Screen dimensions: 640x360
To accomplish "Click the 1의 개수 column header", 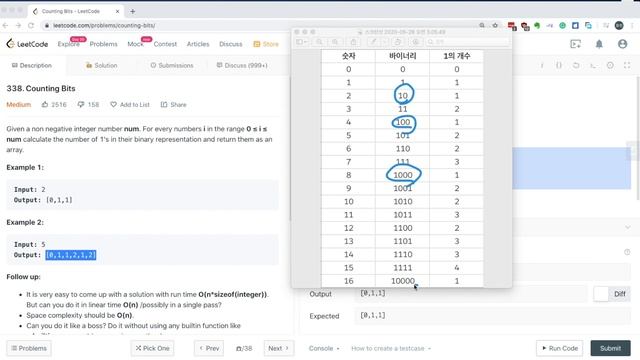I will pyautogui.click(x=456, y=56).
